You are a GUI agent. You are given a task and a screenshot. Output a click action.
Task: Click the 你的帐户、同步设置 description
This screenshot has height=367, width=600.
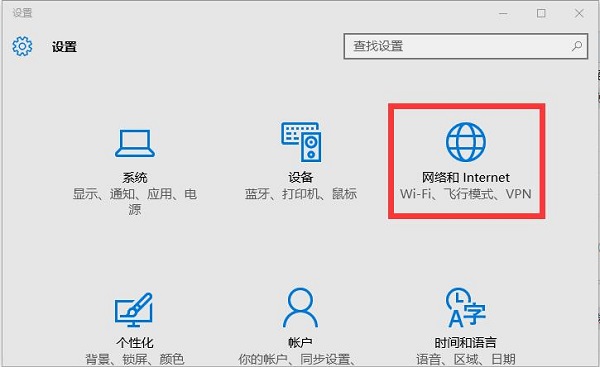coord(297,359)
